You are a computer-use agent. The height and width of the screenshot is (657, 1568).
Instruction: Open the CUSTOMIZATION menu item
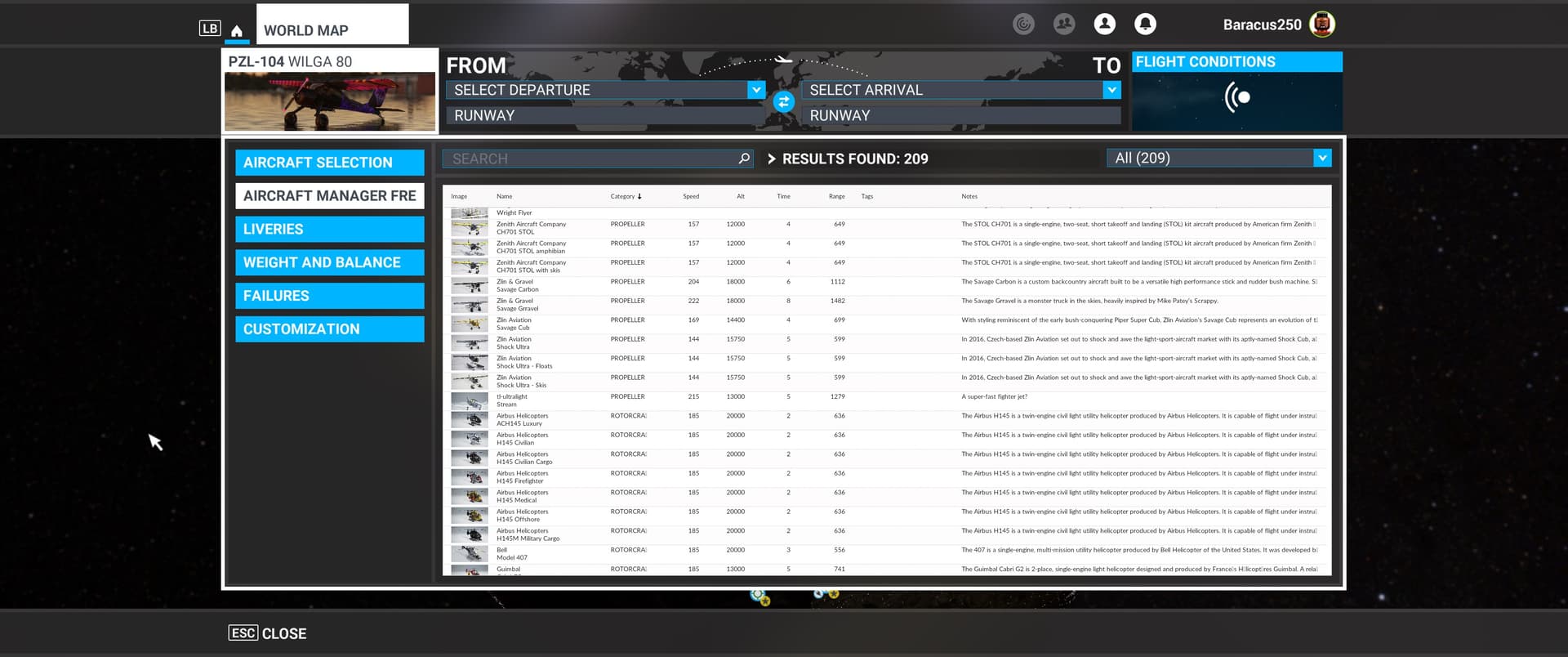330,329
